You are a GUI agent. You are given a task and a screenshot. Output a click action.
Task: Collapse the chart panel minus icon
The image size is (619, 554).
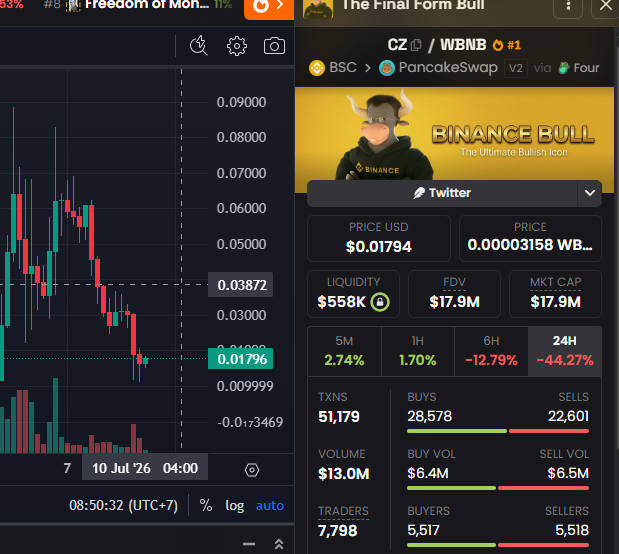click(249, 544)
